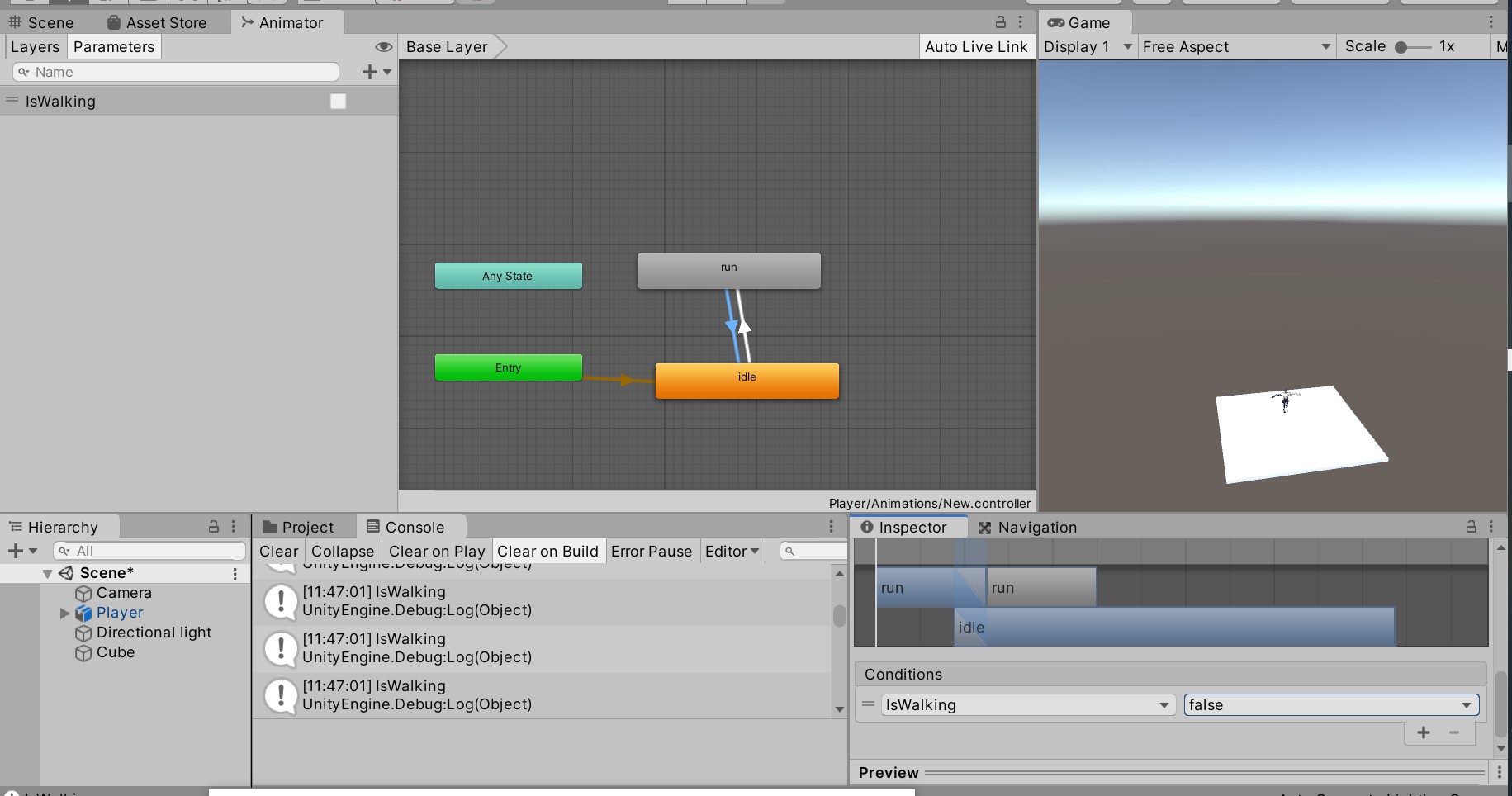Switch to the Scene tab
1512x796 pixels.
click(41, 22)
